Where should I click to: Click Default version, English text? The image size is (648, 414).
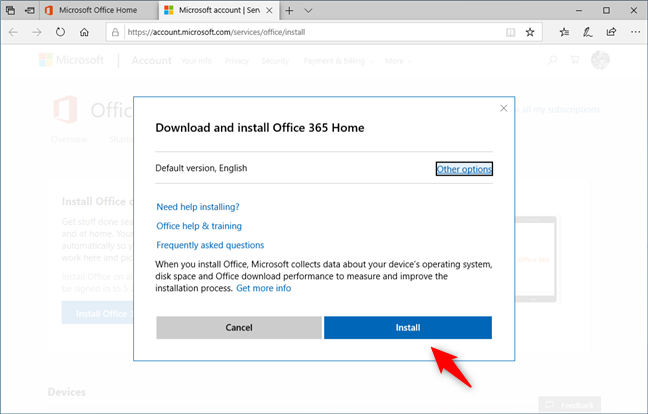pyautogui.click(x=201, y=168)
